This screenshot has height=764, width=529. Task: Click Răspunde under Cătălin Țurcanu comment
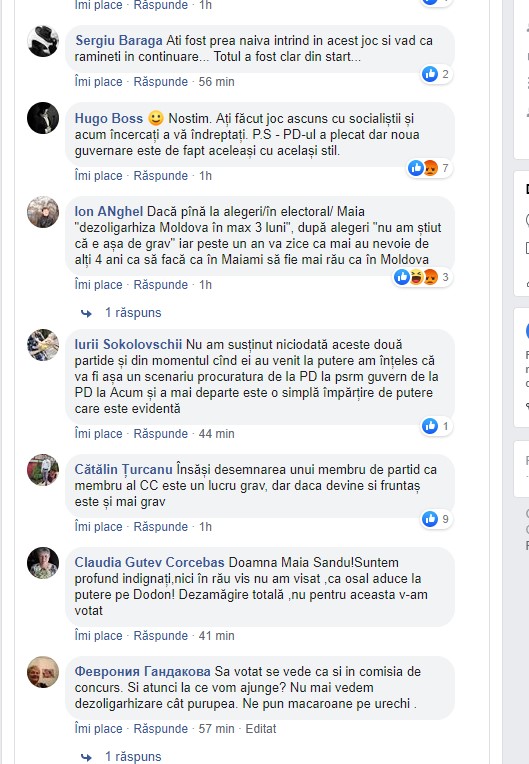pos(161,527)
